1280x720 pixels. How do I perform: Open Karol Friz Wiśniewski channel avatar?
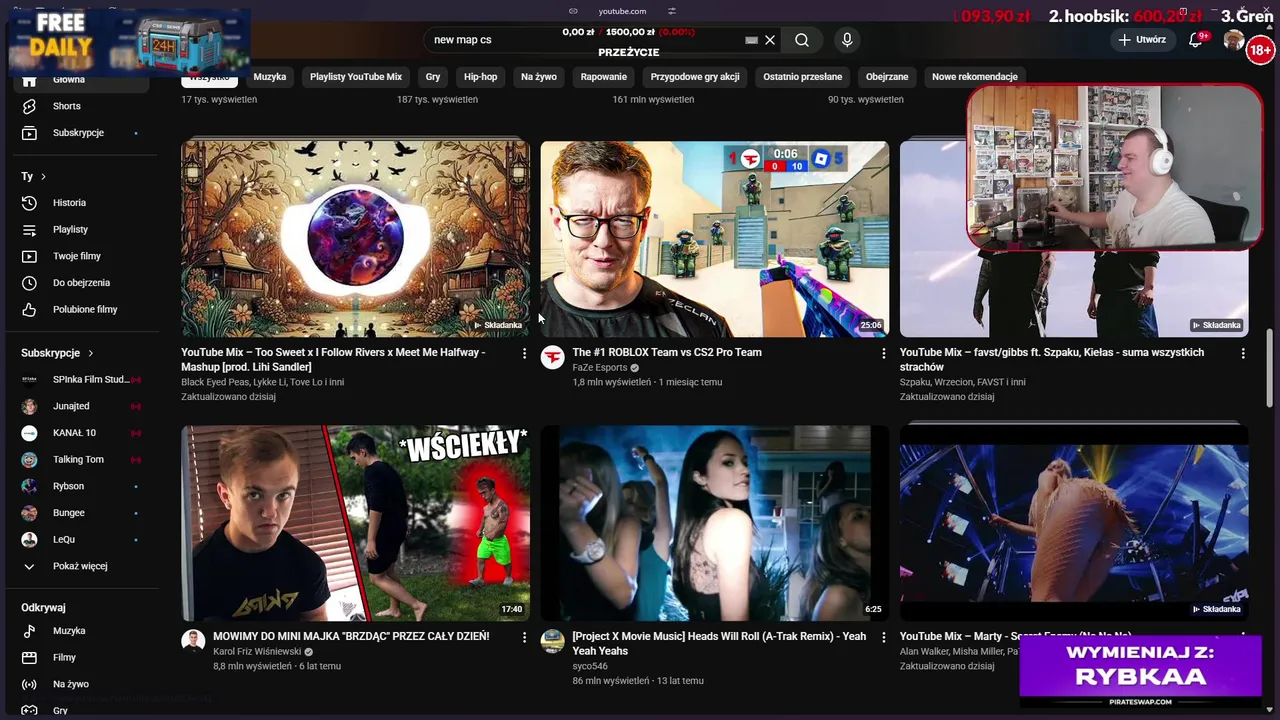193,642
